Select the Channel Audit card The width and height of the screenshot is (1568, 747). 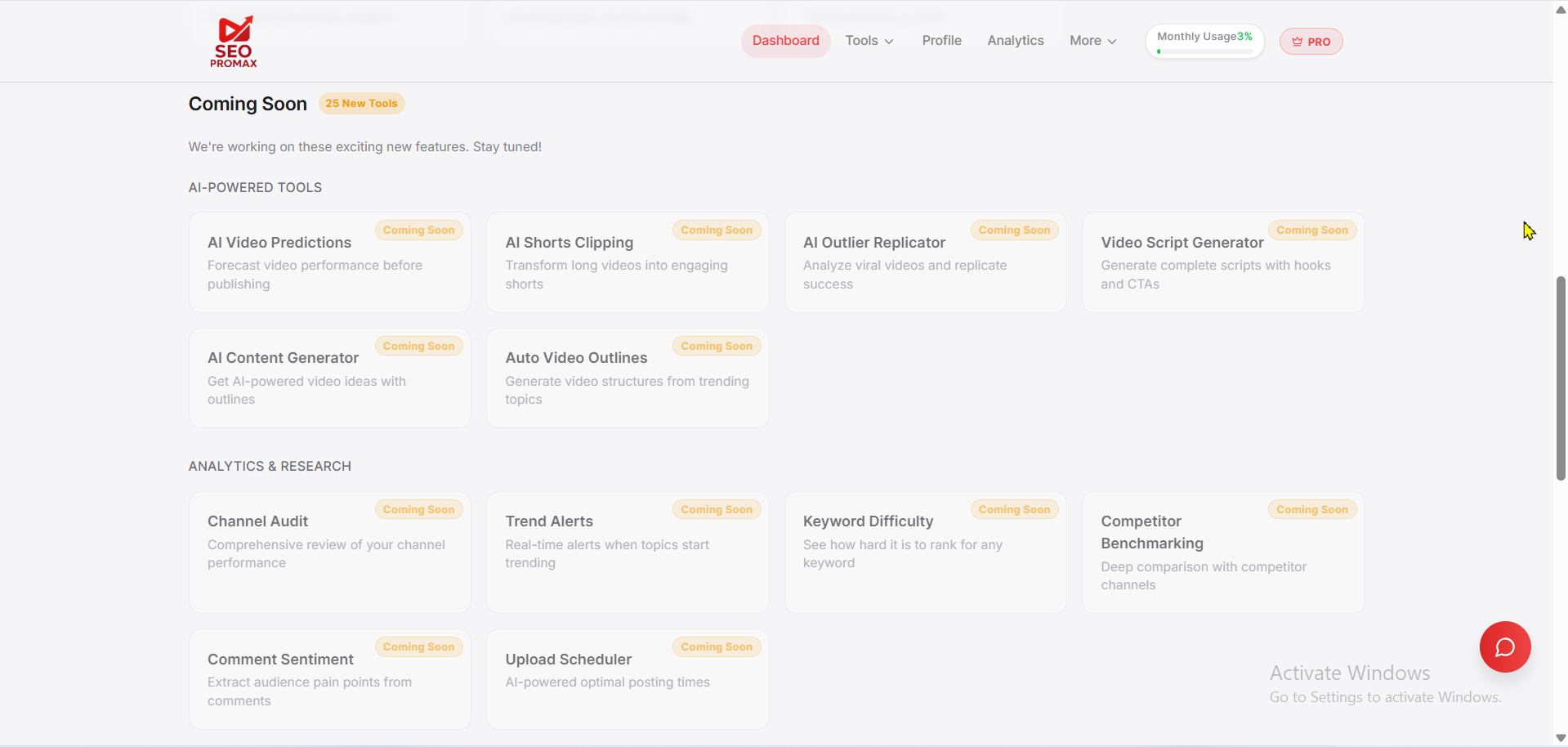[329, 552]
